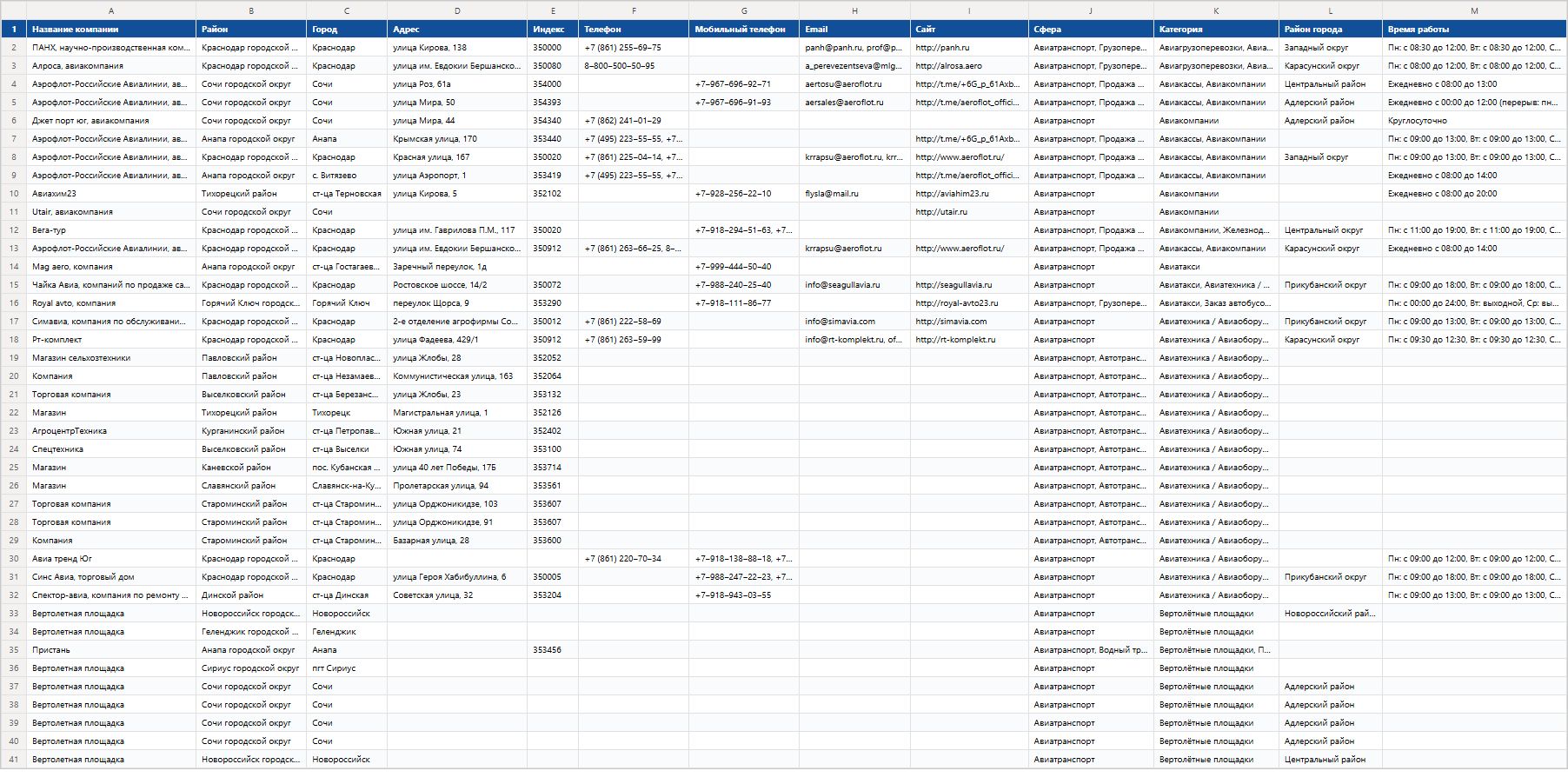
Task: Select the 'Синс Авиа, торговый дом' cell
Action: pos(111,576)
